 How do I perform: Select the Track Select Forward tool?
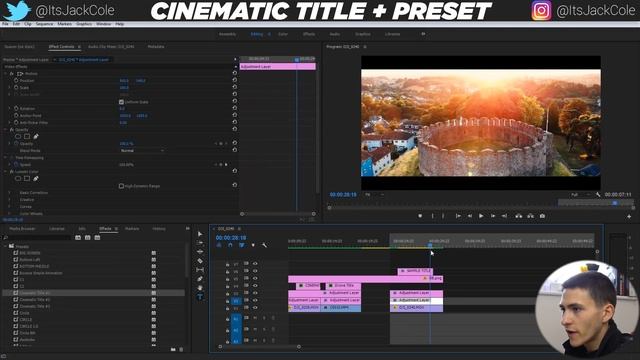point(200,243)
